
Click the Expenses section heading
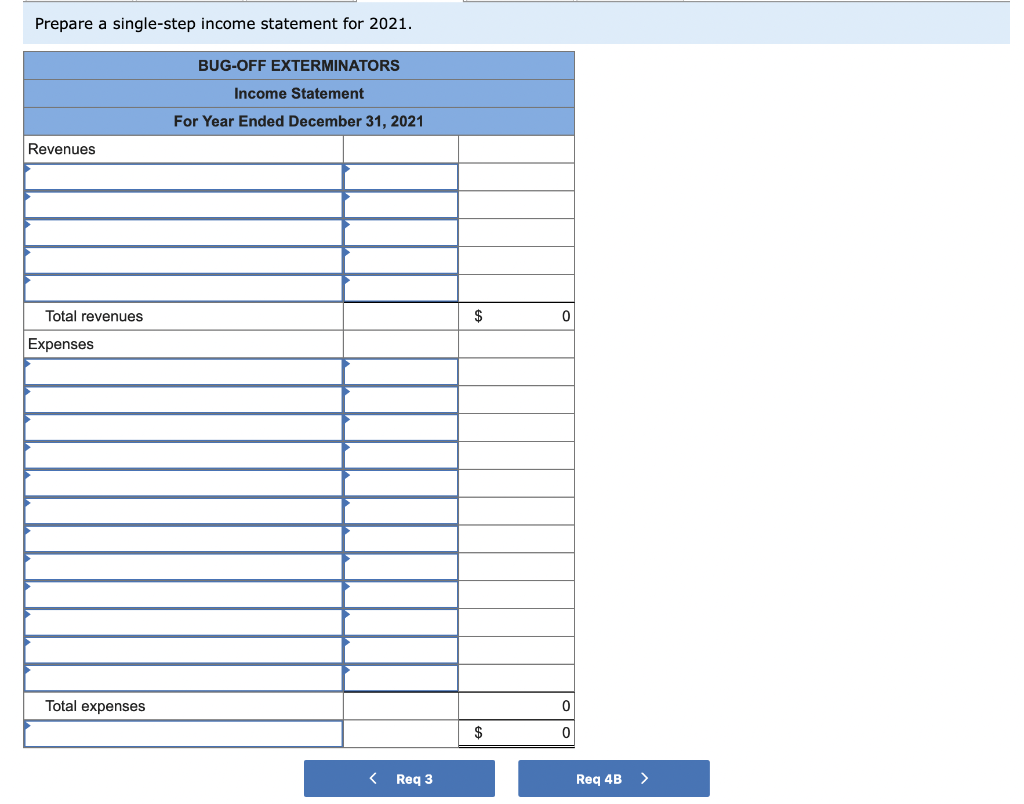61,344
